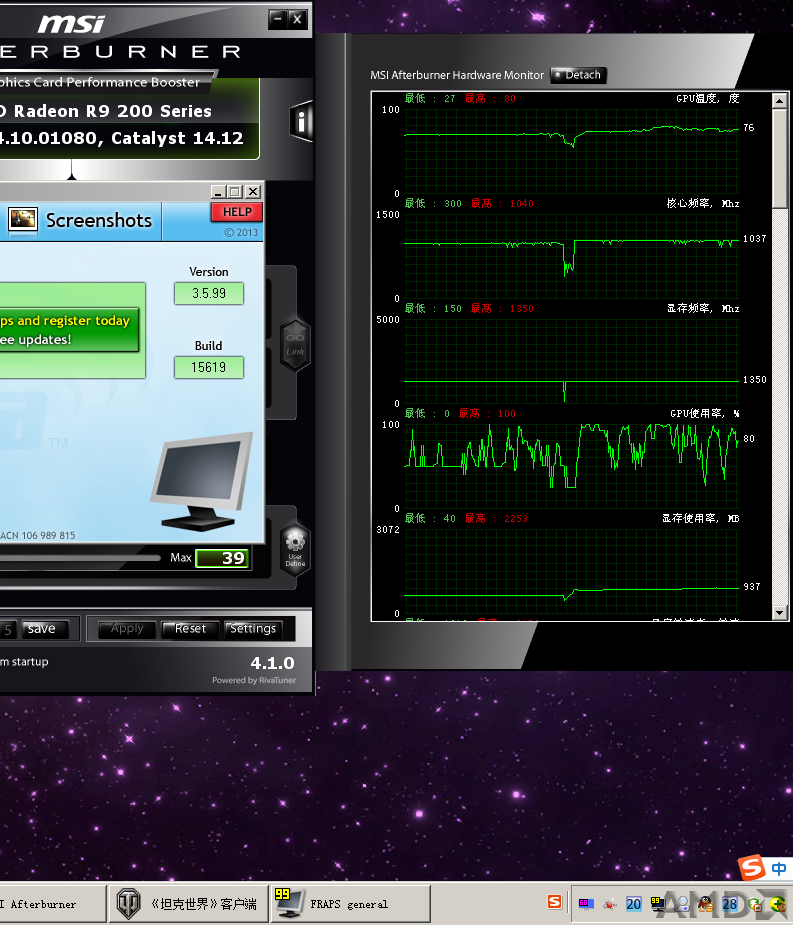This screenshot has width=793, height=925.
Task: Click the Detach button on hardware monitor
Action: coord(578,75)
